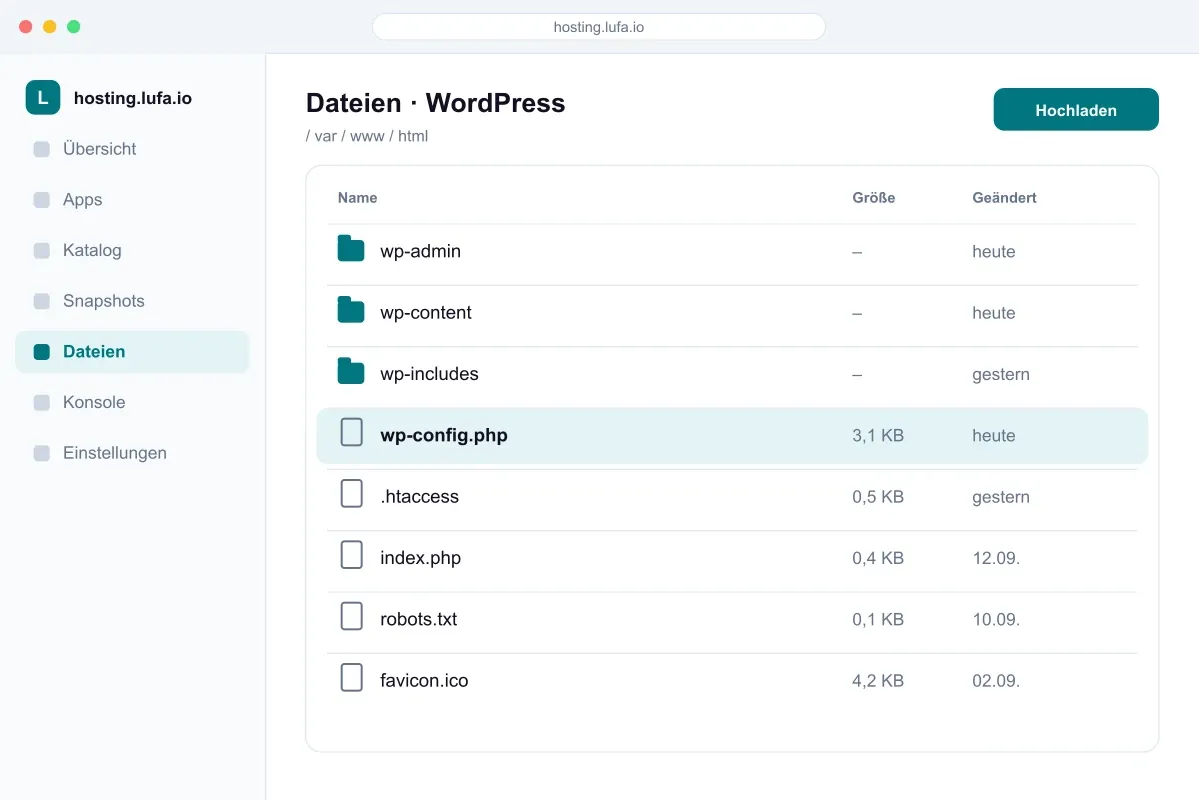This screenshot has height=800, width=1199.
Task: Click the wp-config.php file icon
Action: (x=352, y=432)
